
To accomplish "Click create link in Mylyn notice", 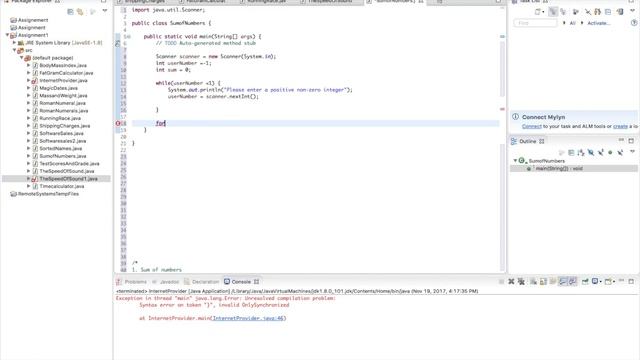I will [x=620, y=127].
